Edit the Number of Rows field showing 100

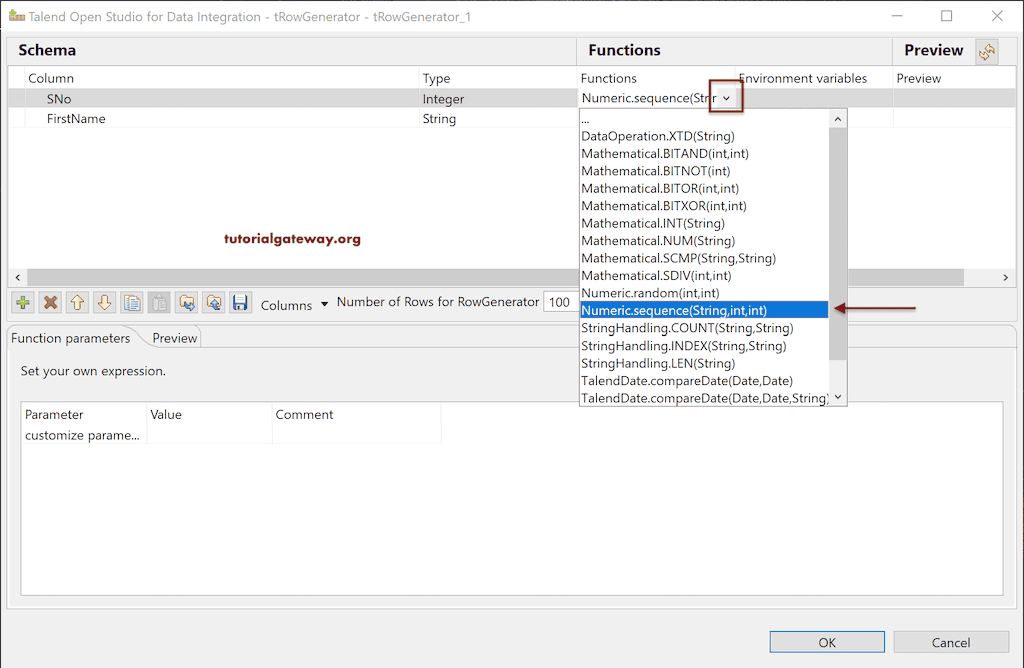coord(560,302)
